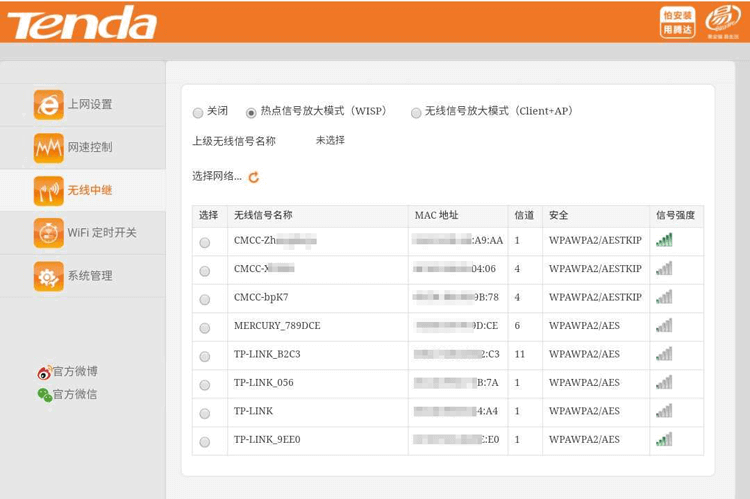Open the WiFi 定时开关 timer icon
Image resolution: width=750 pixels, height=499 pixels.
(x=48, y=233)
